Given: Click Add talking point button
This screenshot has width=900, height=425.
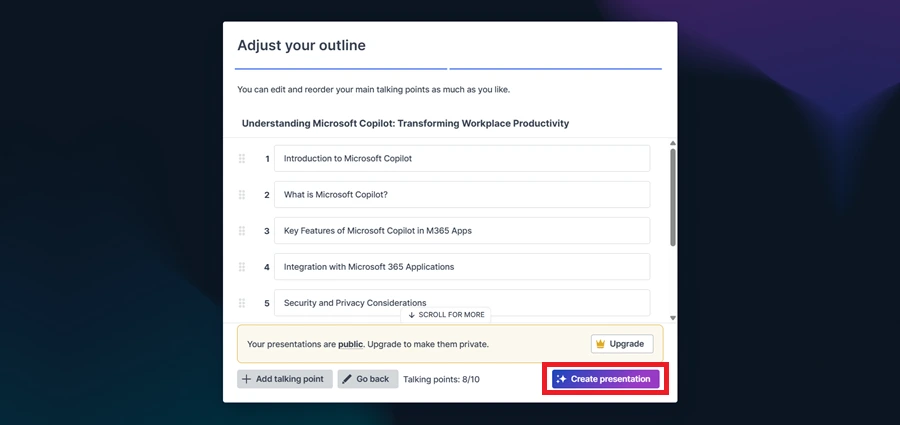Looking at the screenshot, I should click(x=285, y=379).
